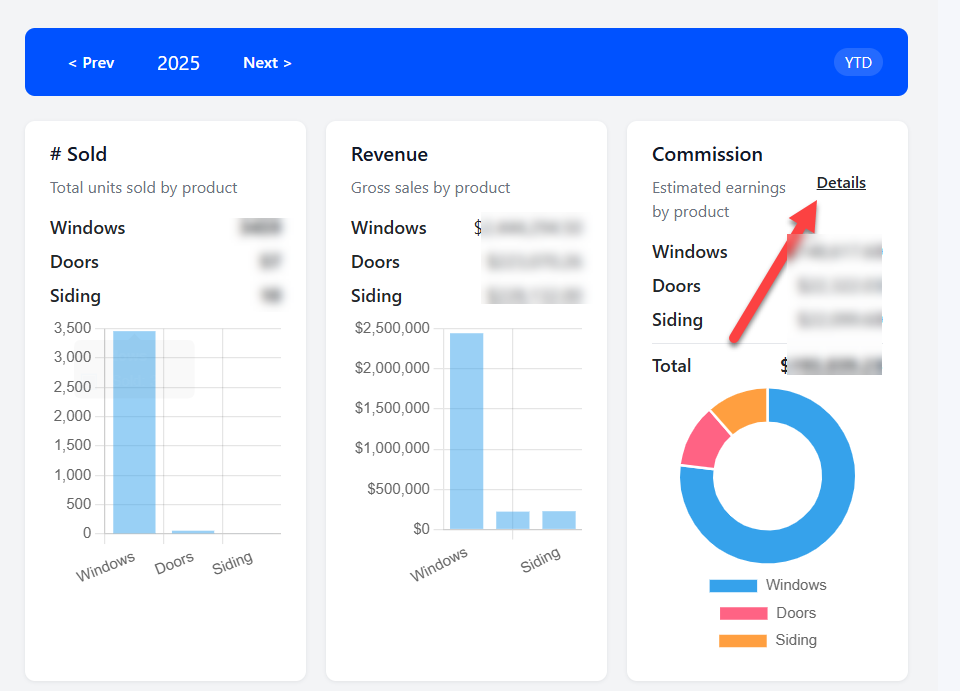
Task: Select the 'Revenue' card heading
Action: click(389, 154)
